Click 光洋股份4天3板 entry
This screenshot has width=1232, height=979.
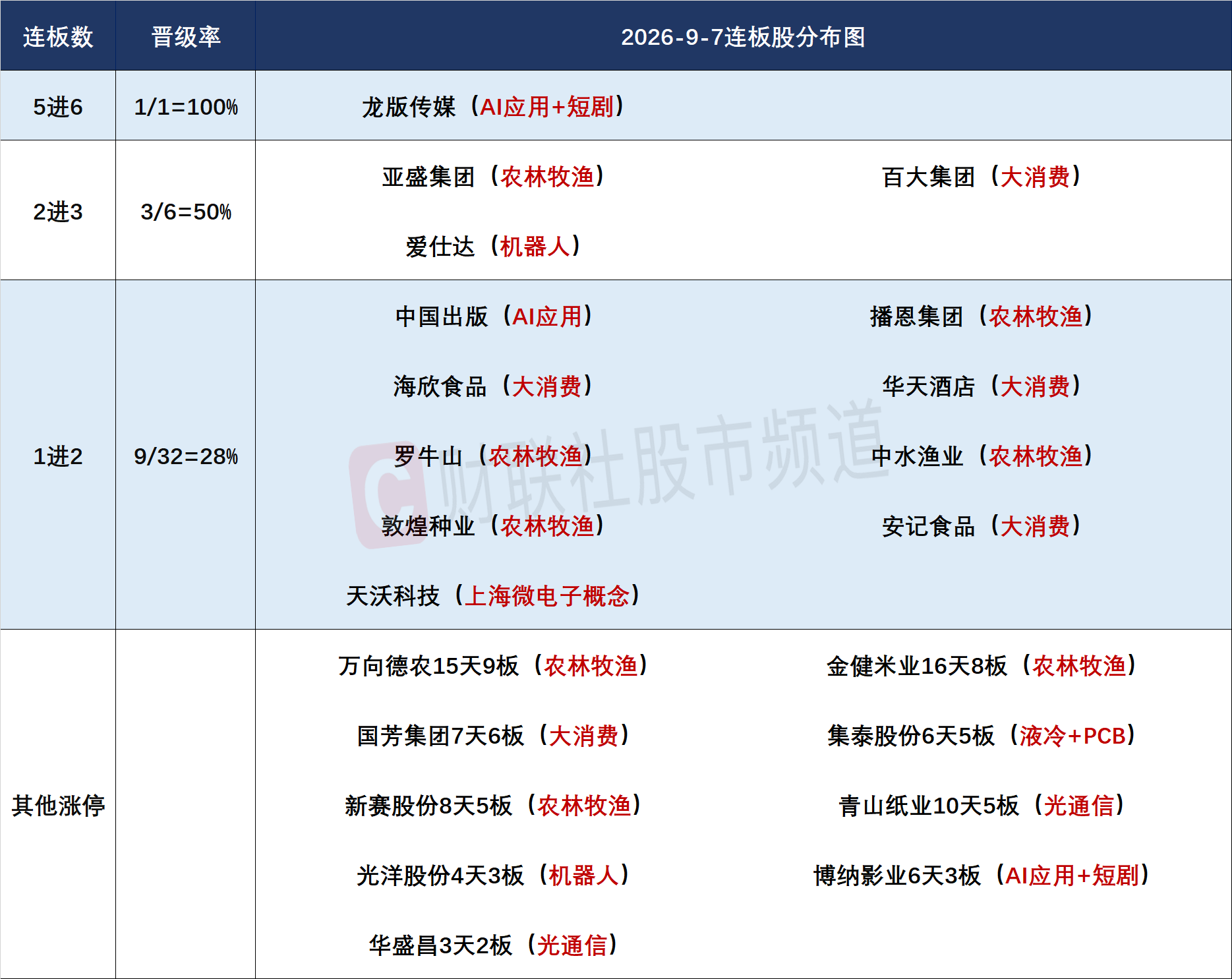click(x=492, y=875)
